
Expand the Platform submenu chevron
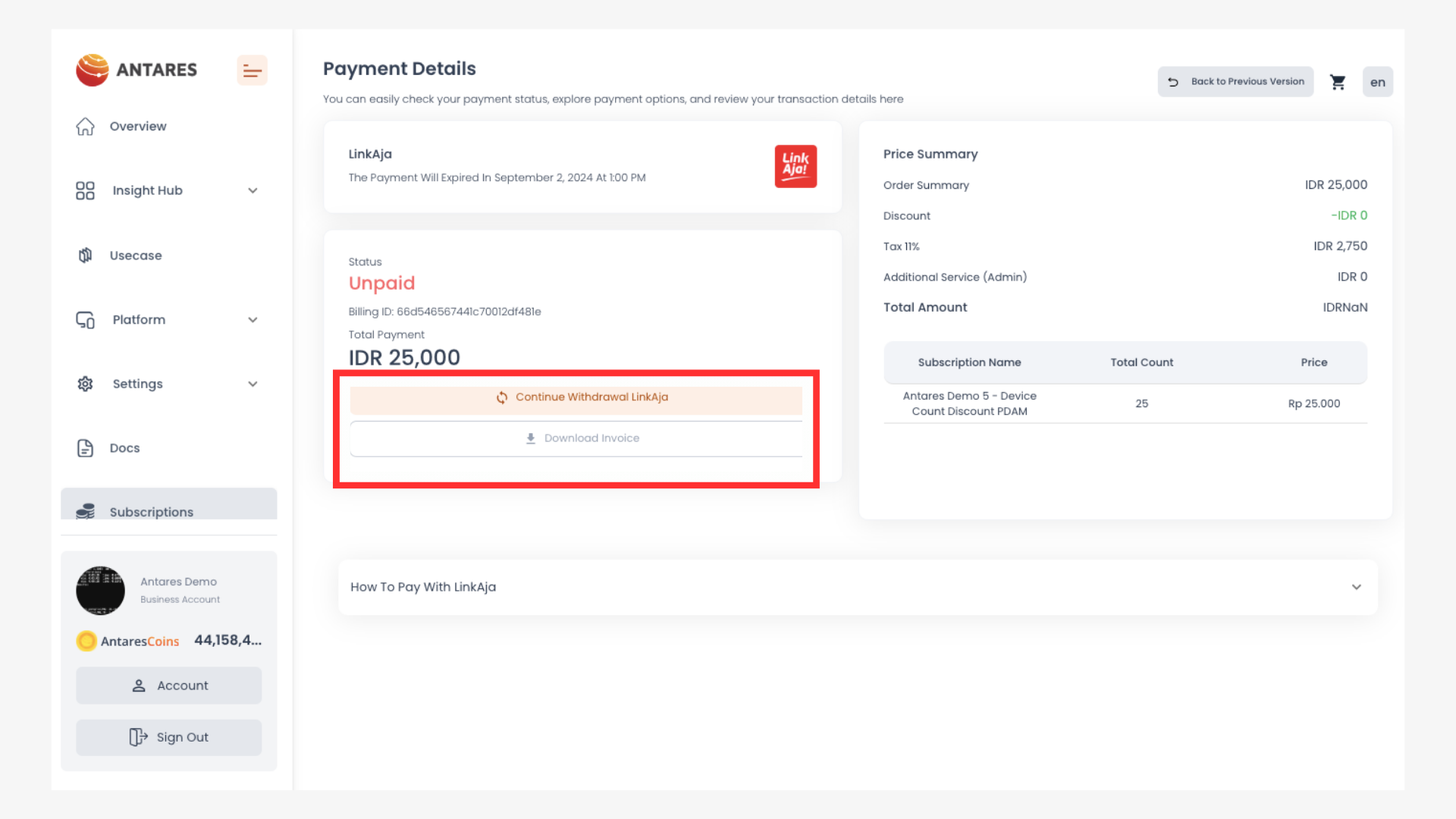point(253,320)
